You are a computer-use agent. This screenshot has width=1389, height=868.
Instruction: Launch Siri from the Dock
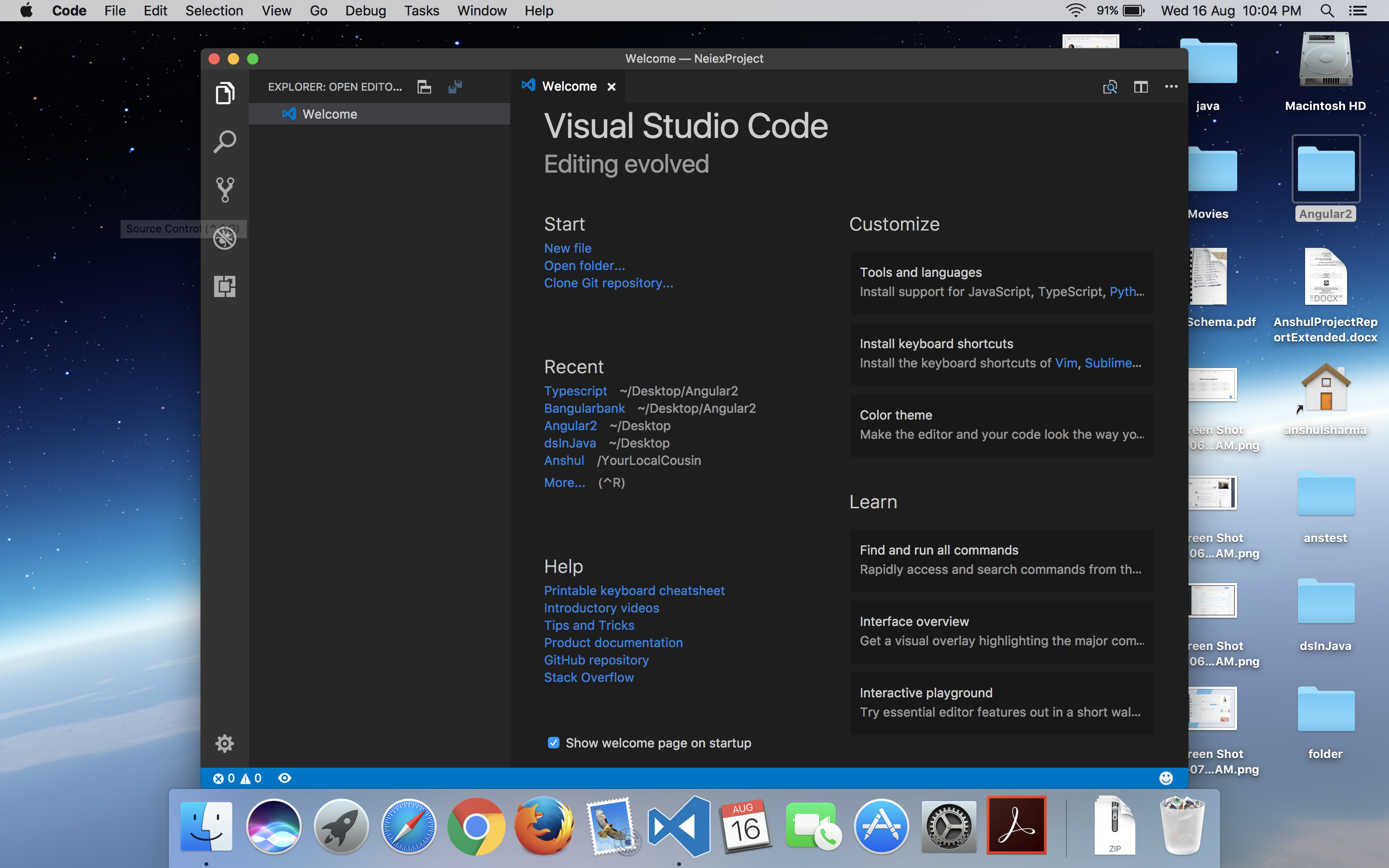pos(274,827)
